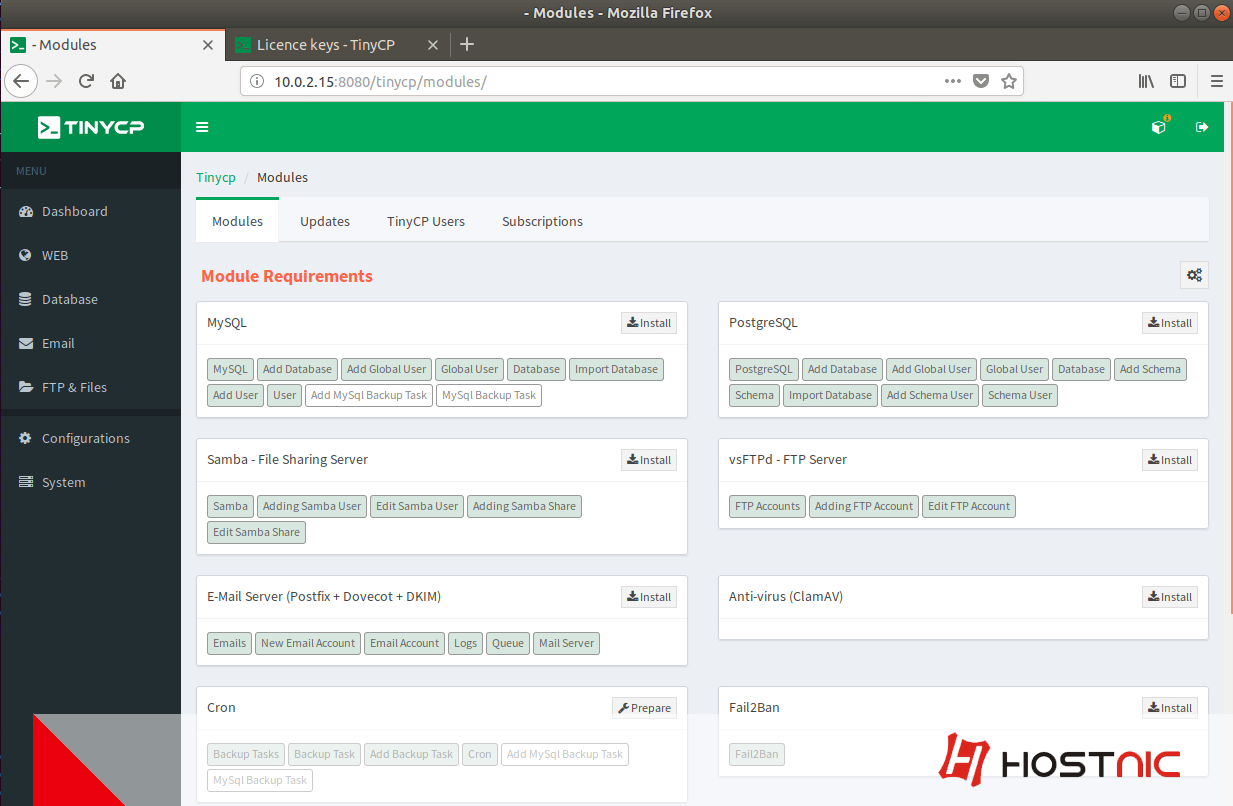Open module settings via the gear icon
This screenshot has height=806, width=1233.
1194,274
